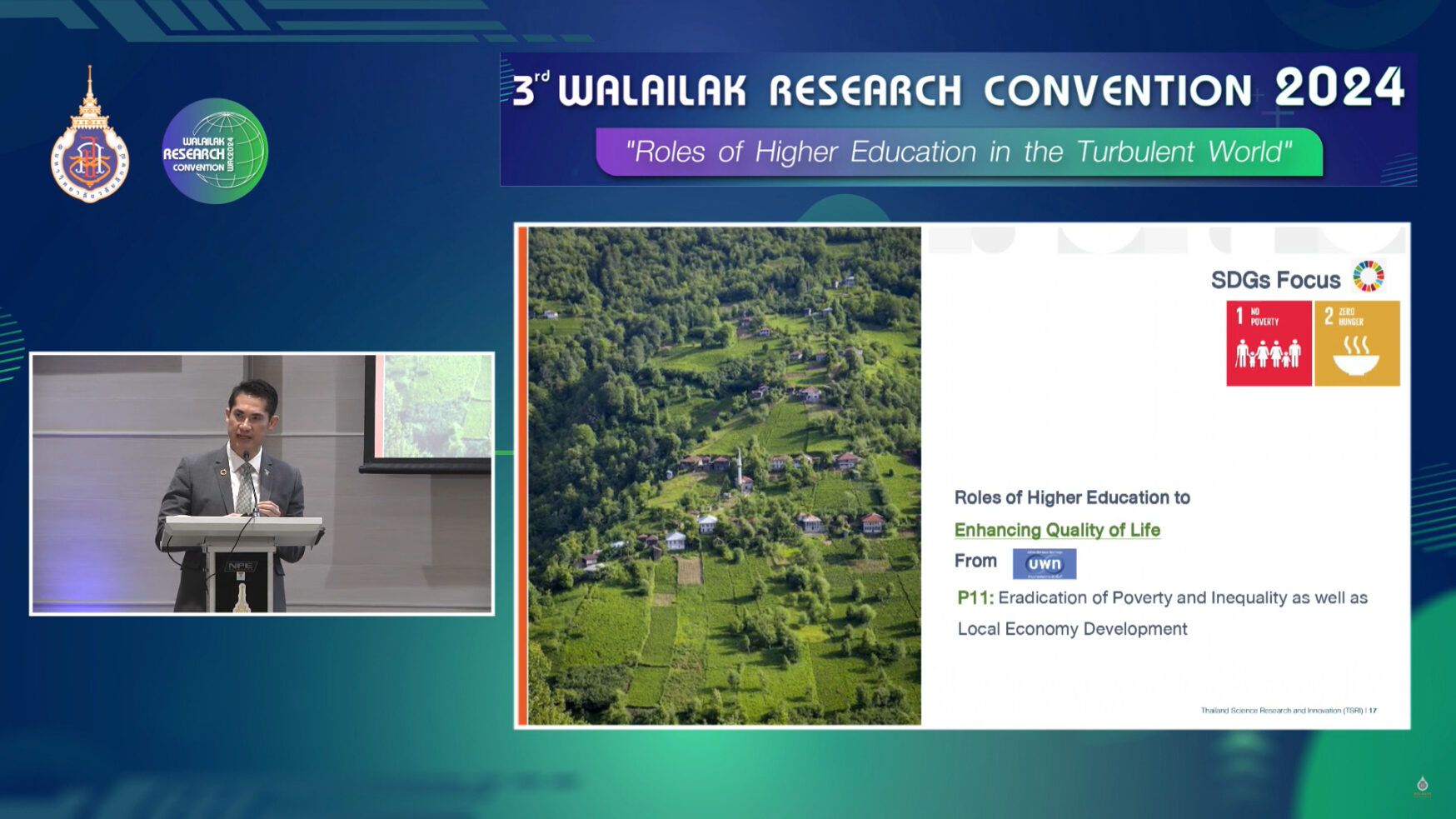Select the Zero Hunger SDG 2 tile

click(x=1357, y=343)
